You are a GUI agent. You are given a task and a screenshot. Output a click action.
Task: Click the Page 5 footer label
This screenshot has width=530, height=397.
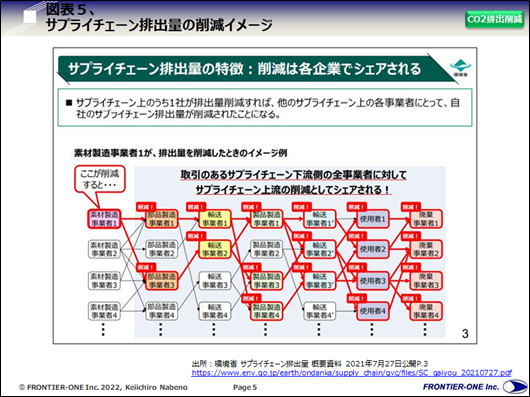[245, 387]
